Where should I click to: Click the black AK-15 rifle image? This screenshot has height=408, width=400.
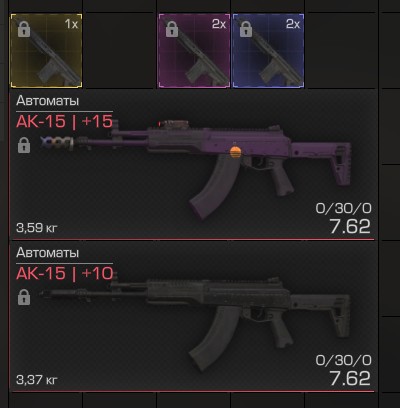(195, 322)
